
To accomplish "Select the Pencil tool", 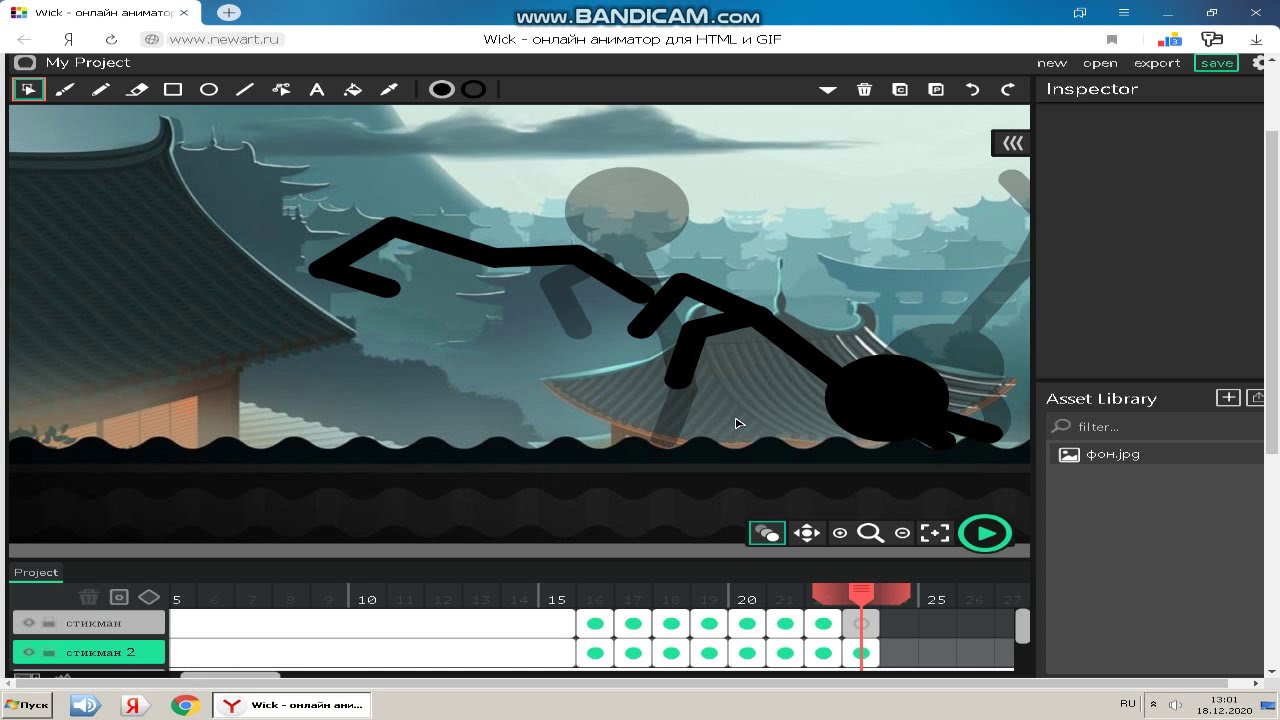I will pyautogui.click(x=101, y=89).
